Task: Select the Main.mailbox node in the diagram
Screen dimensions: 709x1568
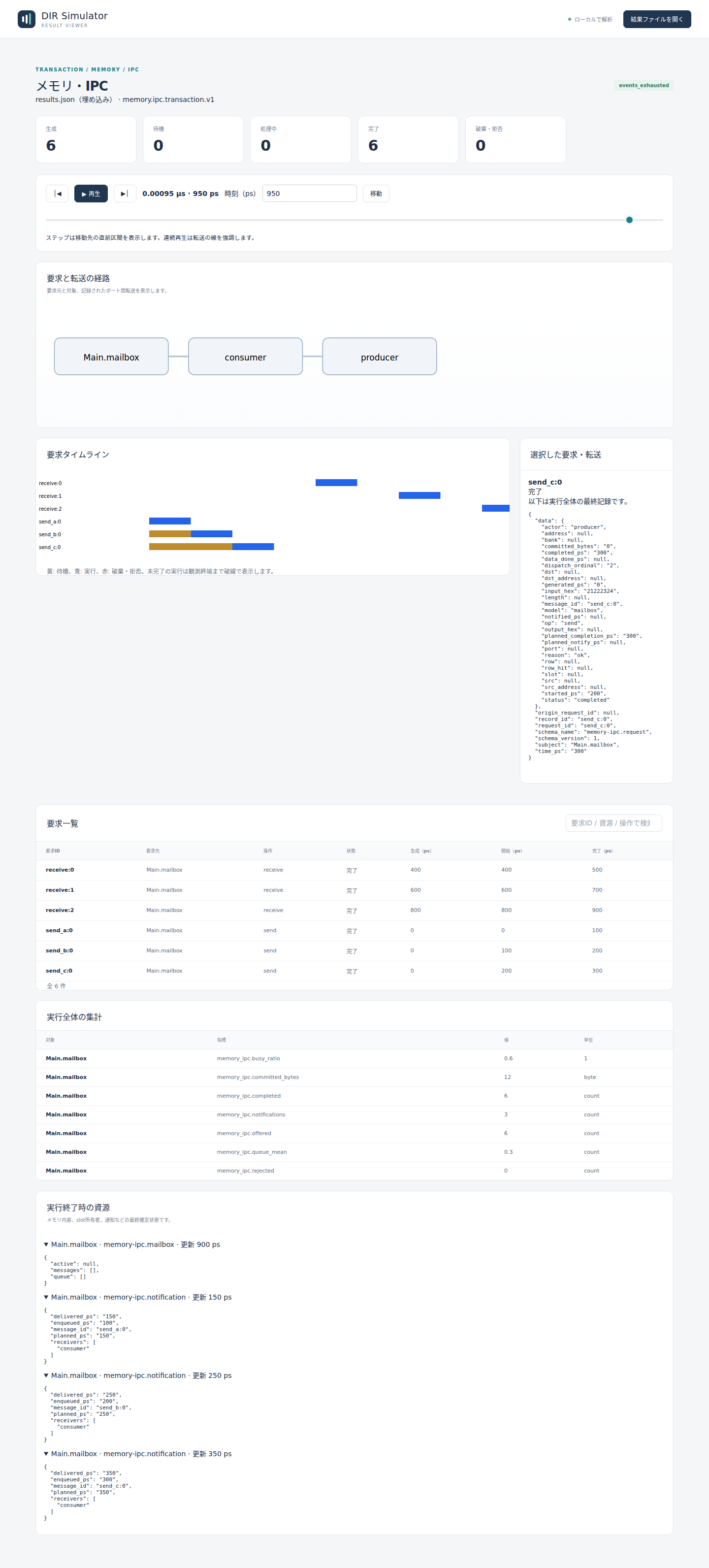Action: 111,357
